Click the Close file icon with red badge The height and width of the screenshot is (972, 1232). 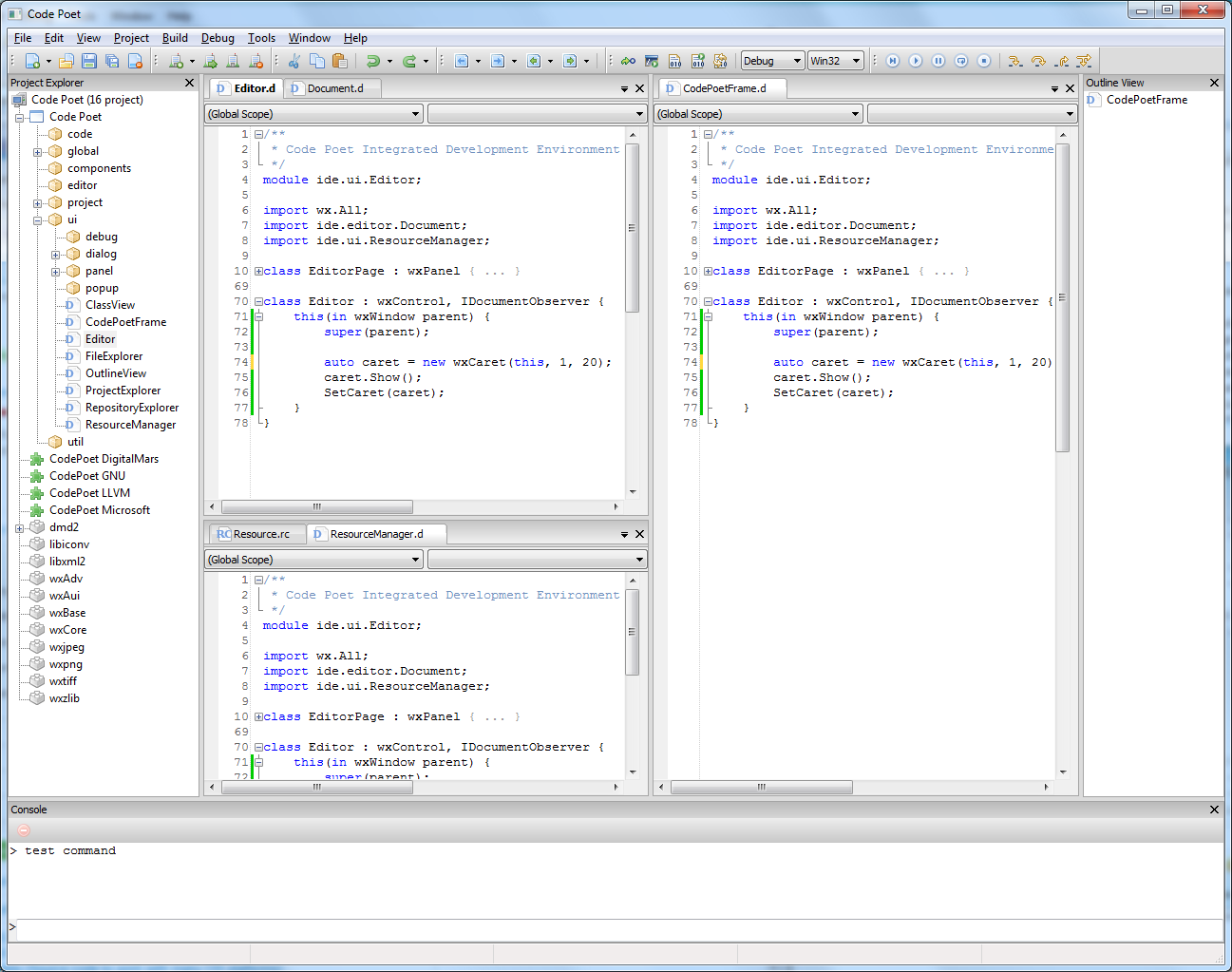coord(135,61)
